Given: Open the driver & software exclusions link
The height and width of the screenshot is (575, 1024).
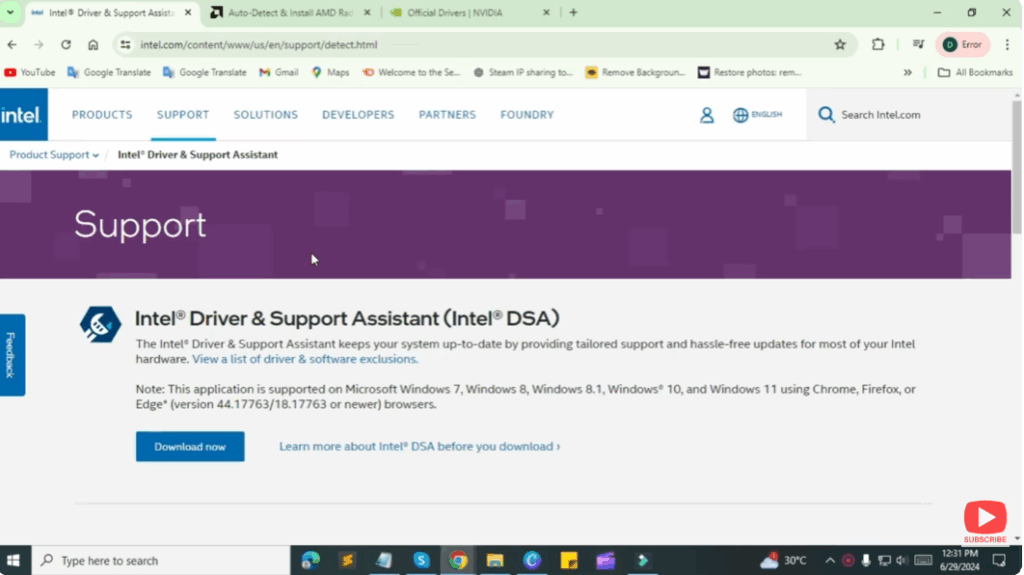Looking at the screenshot, I should tap(305, 359).
